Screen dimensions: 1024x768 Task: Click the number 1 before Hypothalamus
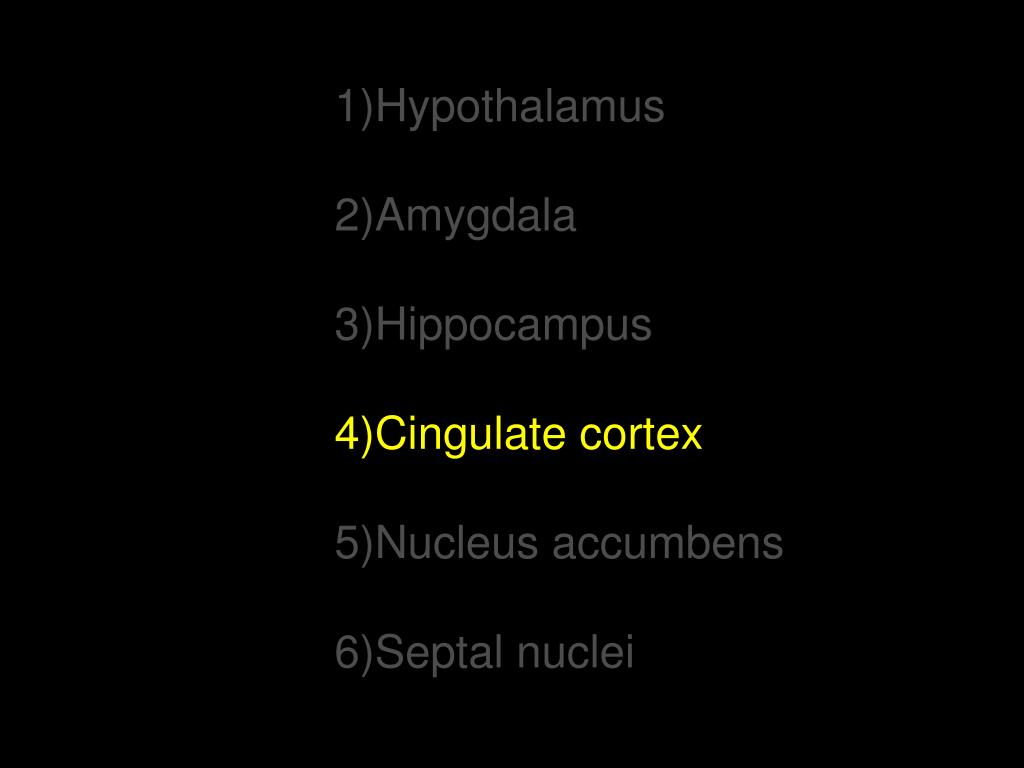347,106
